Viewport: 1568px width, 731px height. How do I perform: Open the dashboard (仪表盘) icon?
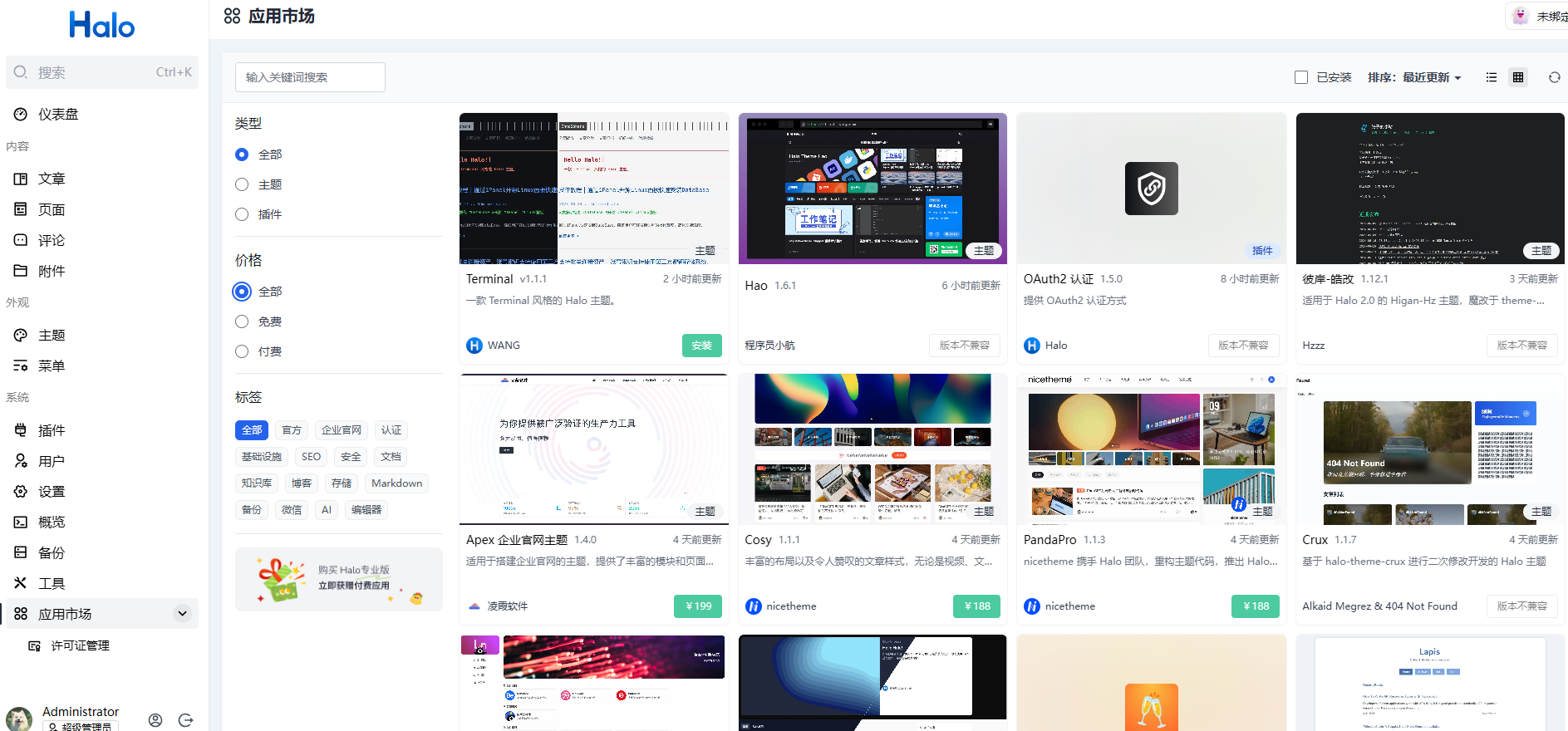pyautogui.click(x=21, y=114)
